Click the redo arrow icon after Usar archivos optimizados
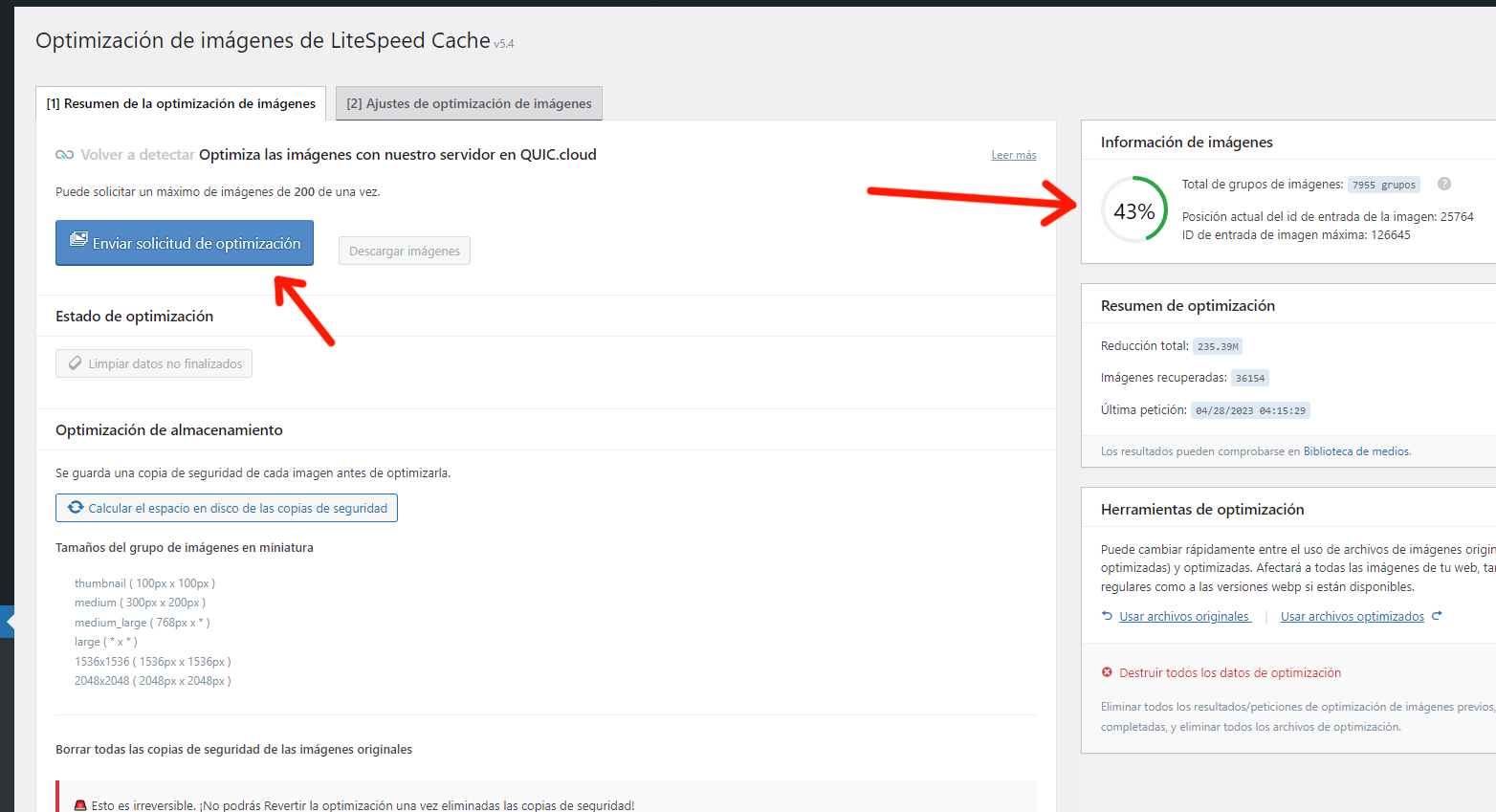This screenshot has width=1496, height=812. pos(1437,616)
